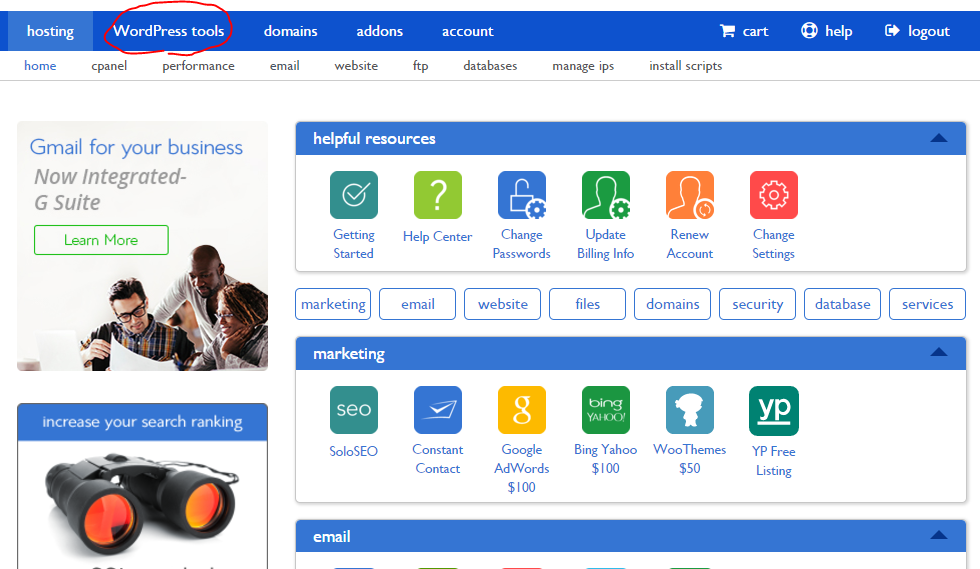Collapse the helpful resources panel
Screen dimensions: 980x569
click(x=939, y=138)
